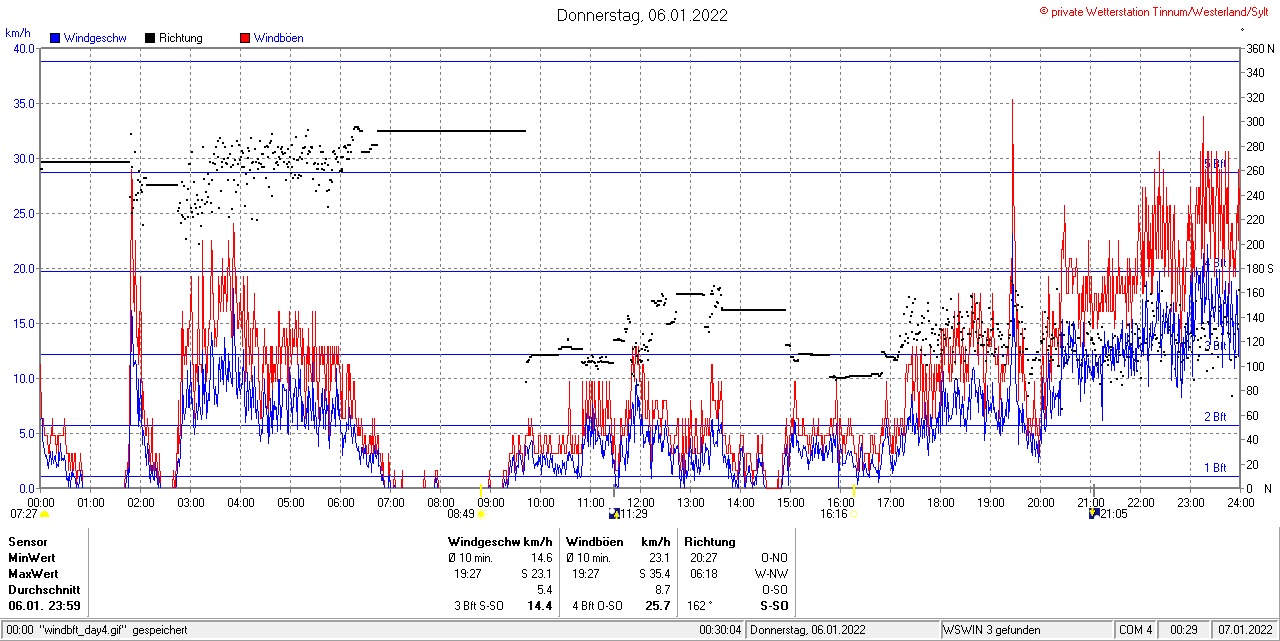This screenshot has width=1280, height=641.
Task: Click the 2 Bft threshold label
Action: click(1214, 417)
